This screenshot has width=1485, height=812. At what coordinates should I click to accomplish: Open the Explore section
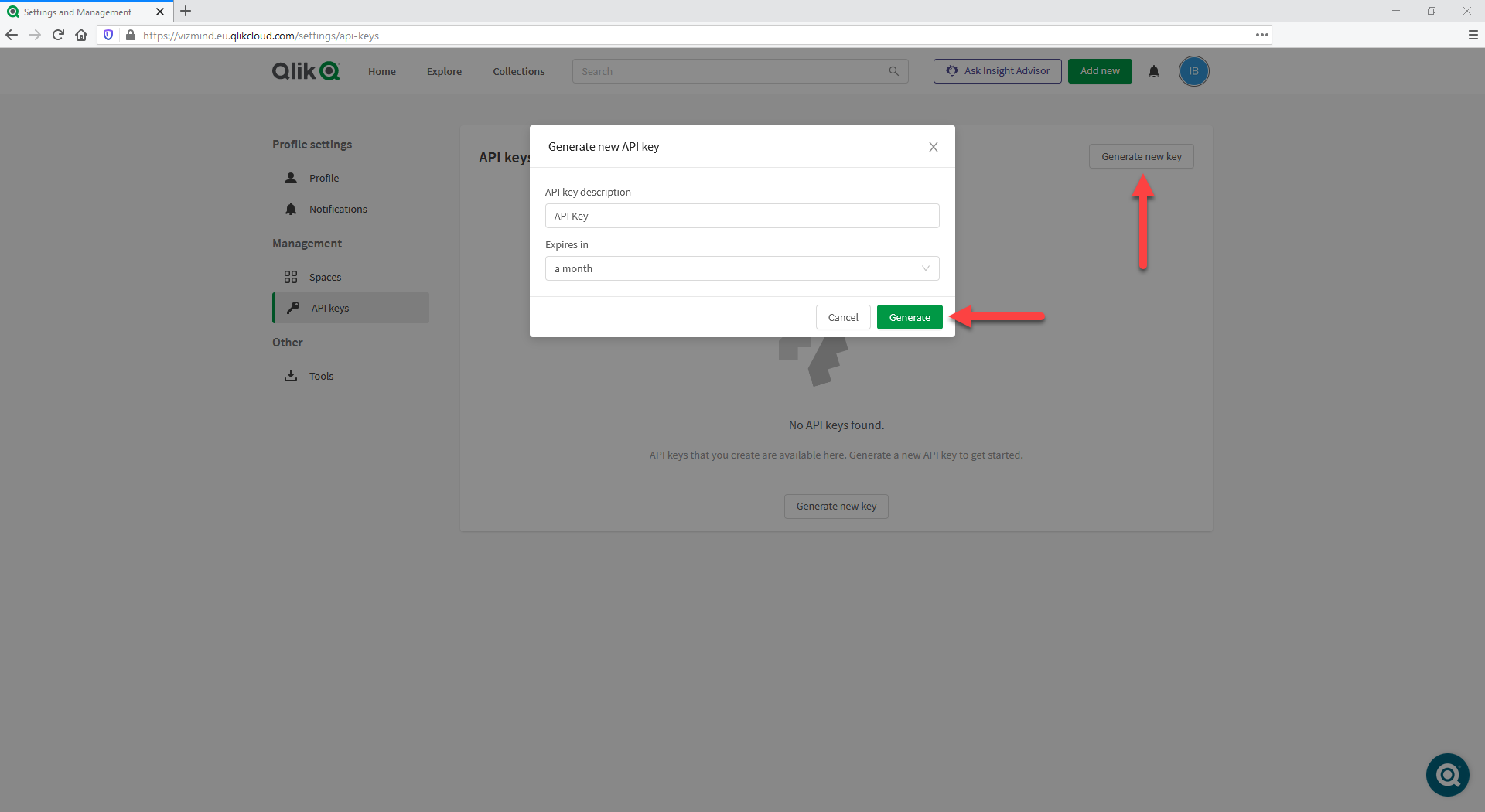point(444,71)
